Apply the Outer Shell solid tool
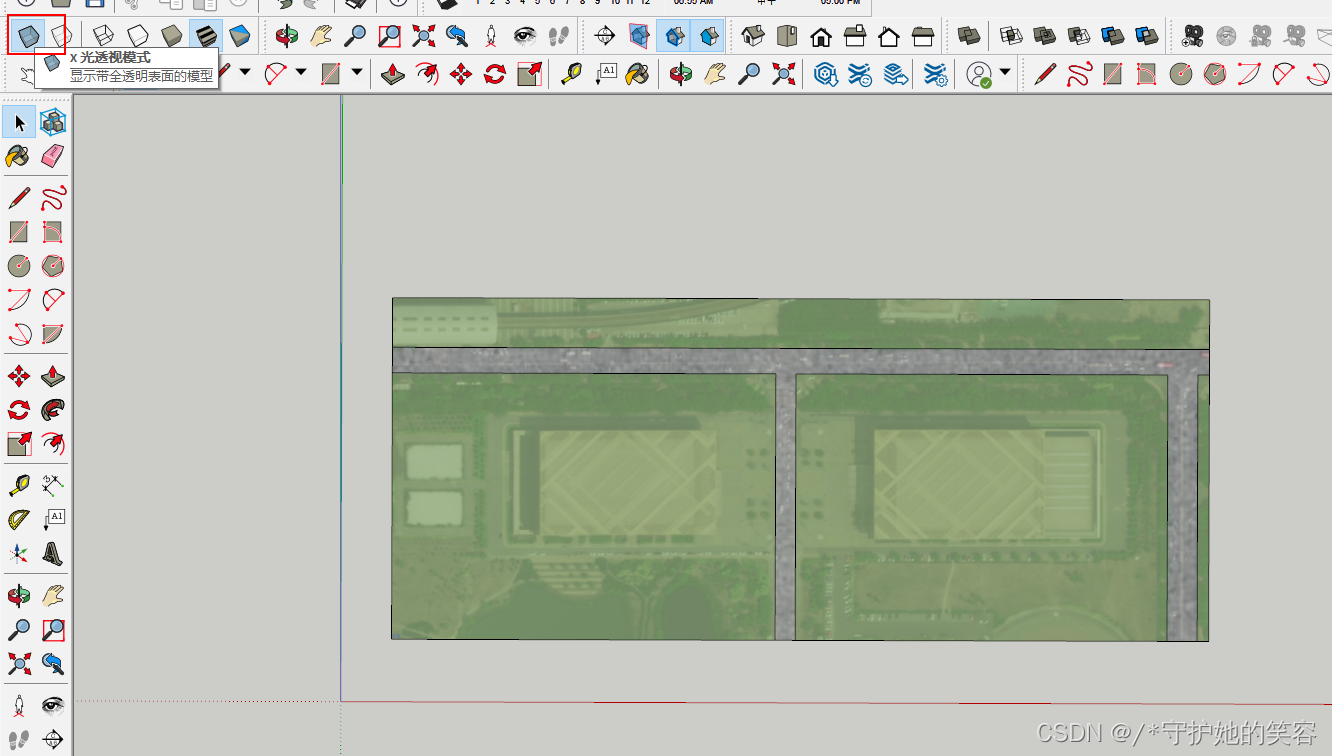This screenshot has height=756, width=1332. pyautogui.click(x=968, y=37)
